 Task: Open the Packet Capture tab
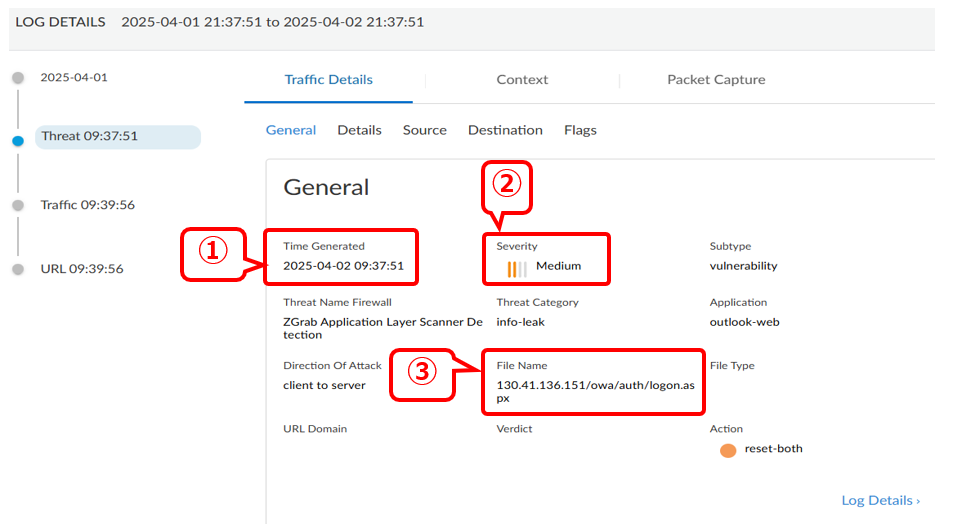tap(716, 80)
